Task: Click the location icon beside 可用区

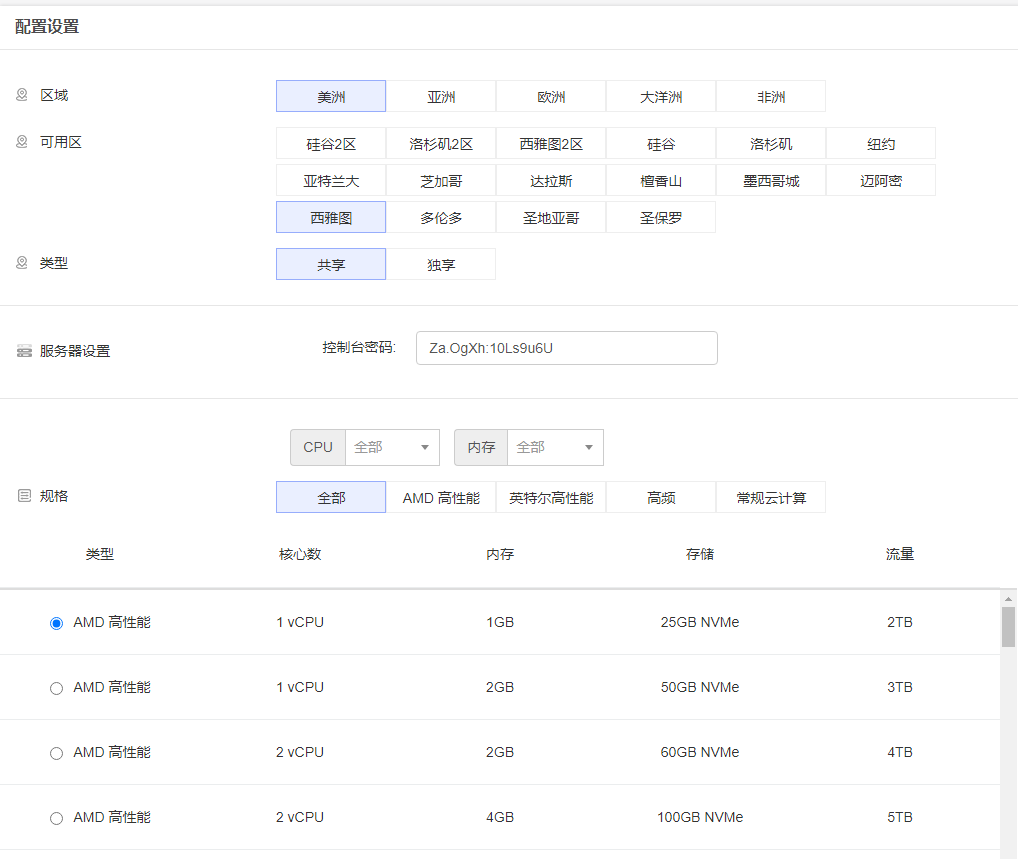Action: pyautogui.click(x=22, y=142)
